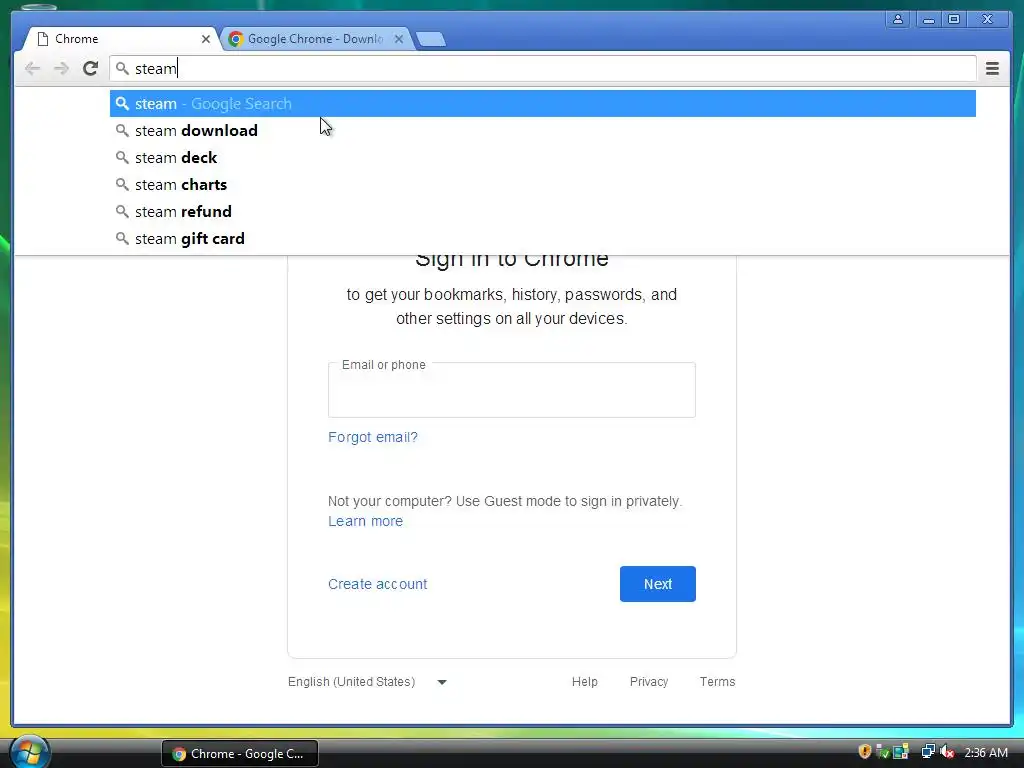Image resolution: width=1024 pixels, height=768 pixels.
Task: Click the Forgot email? link
Action: (x=372, y=437)
